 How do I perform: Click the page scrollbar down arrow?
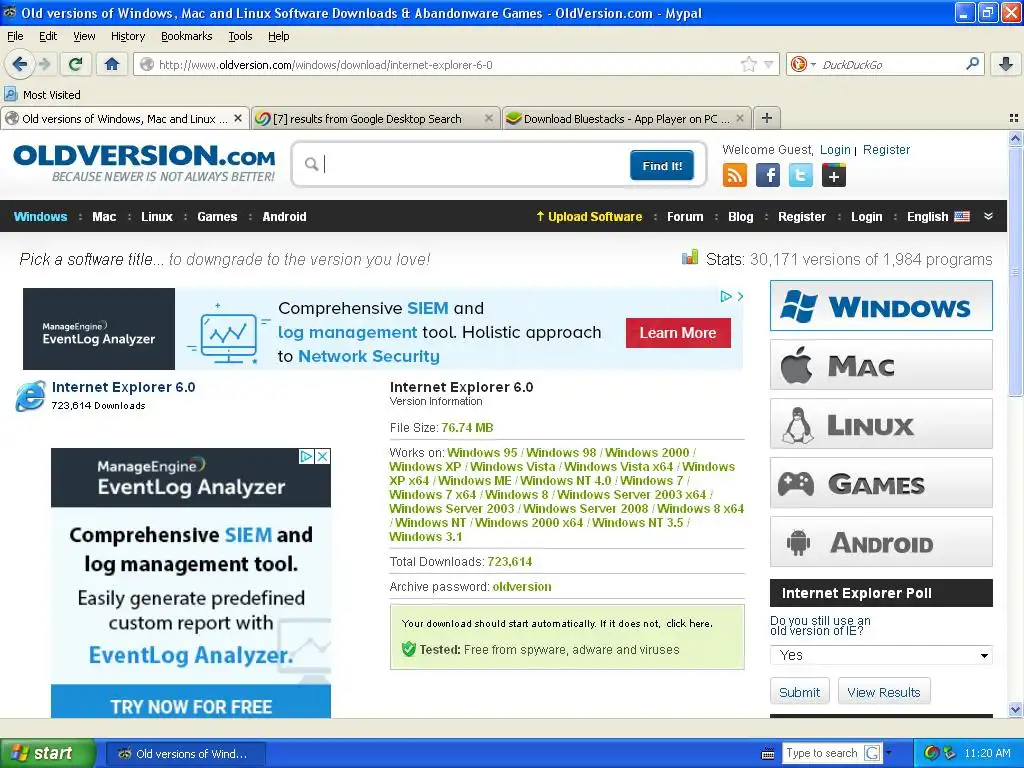pyautogui.click(x=1015, y=709)
